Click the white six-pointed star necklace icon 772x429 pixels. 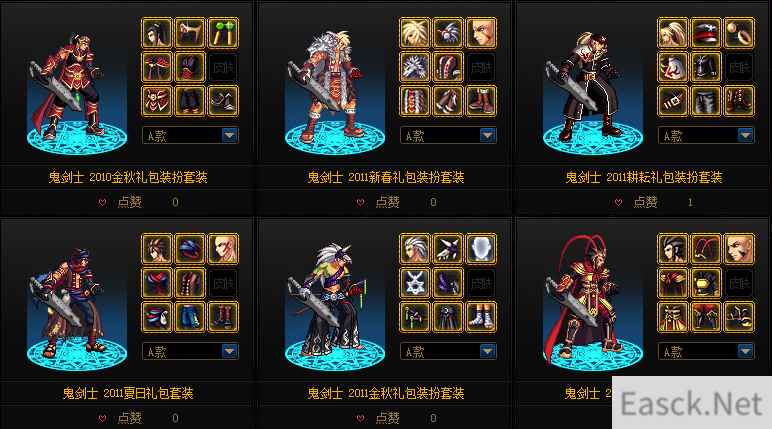[x=414, y=283]
